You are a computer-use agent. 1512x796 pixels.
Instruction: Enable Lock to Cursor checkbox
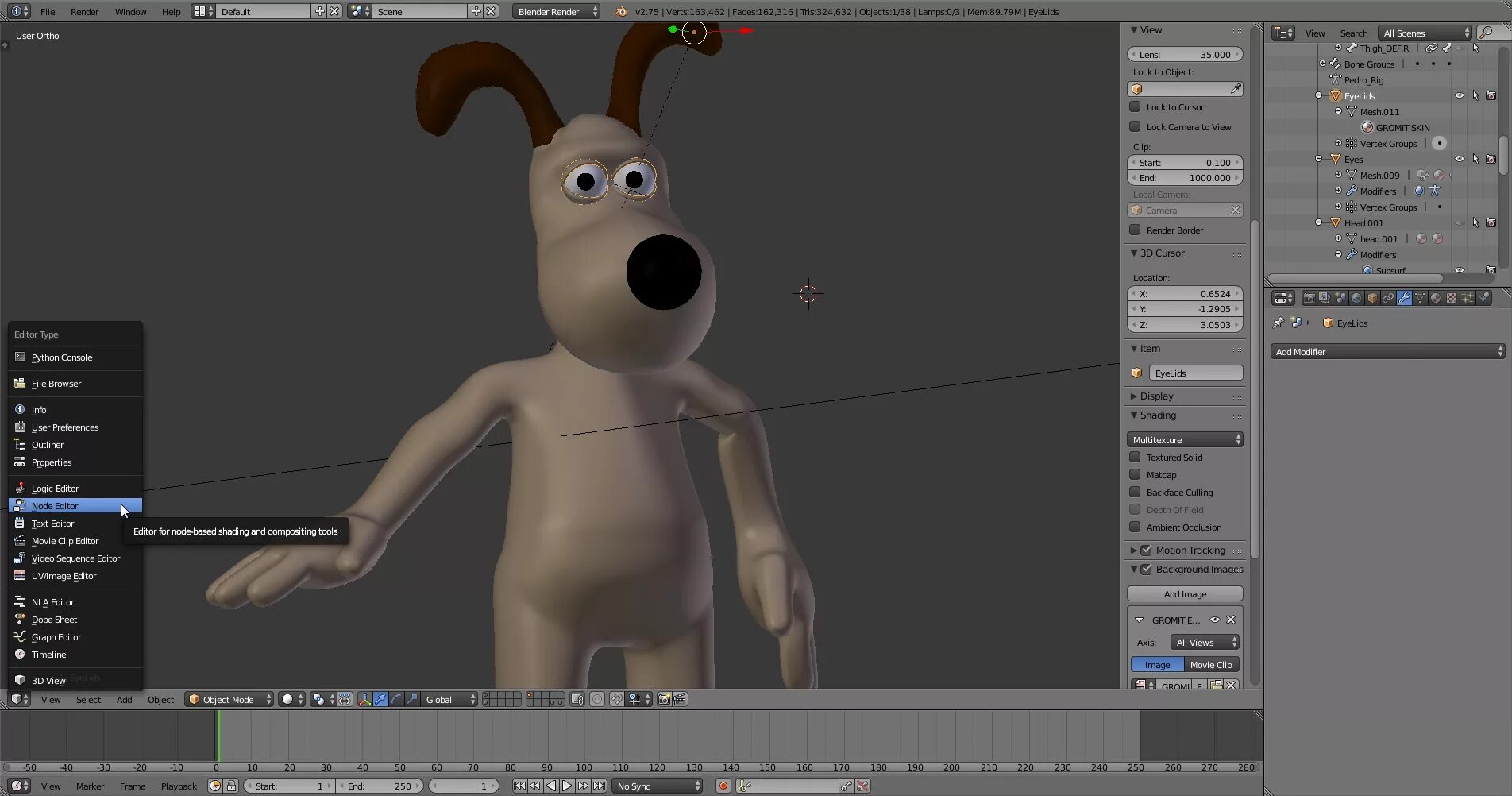[1135, 106]
